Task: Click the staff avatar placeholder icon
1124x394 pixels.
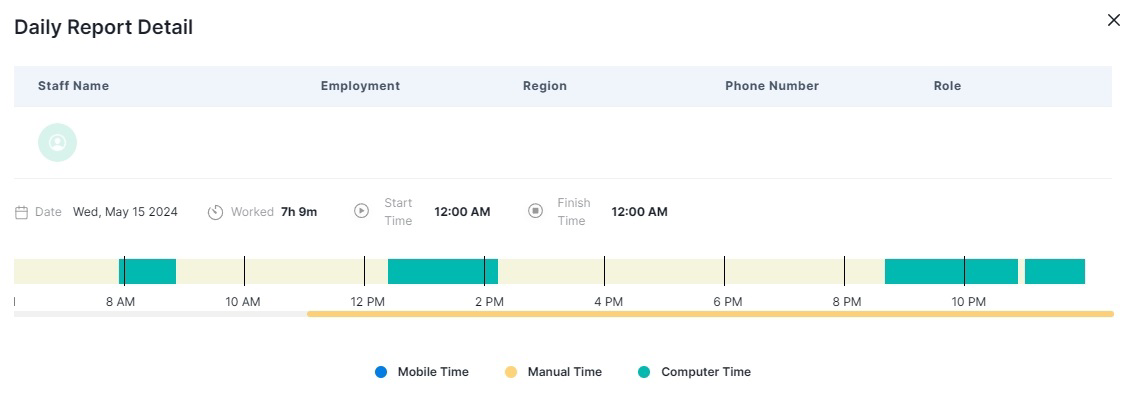Action: (x=57, y=142)
